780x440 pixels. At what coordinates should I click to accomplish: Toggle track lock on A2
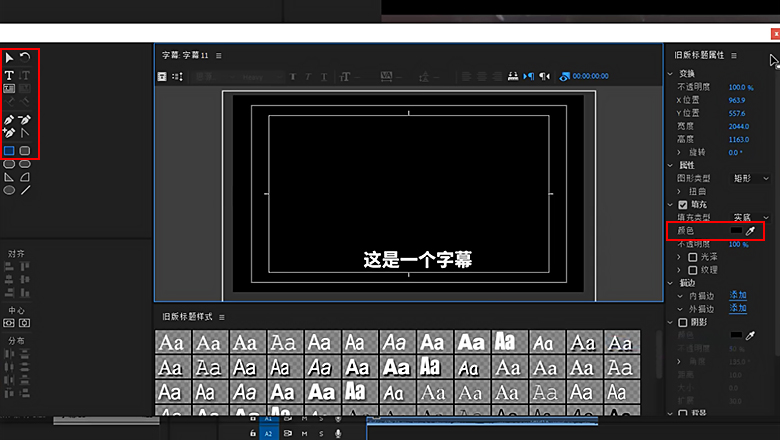pos(253,434)
